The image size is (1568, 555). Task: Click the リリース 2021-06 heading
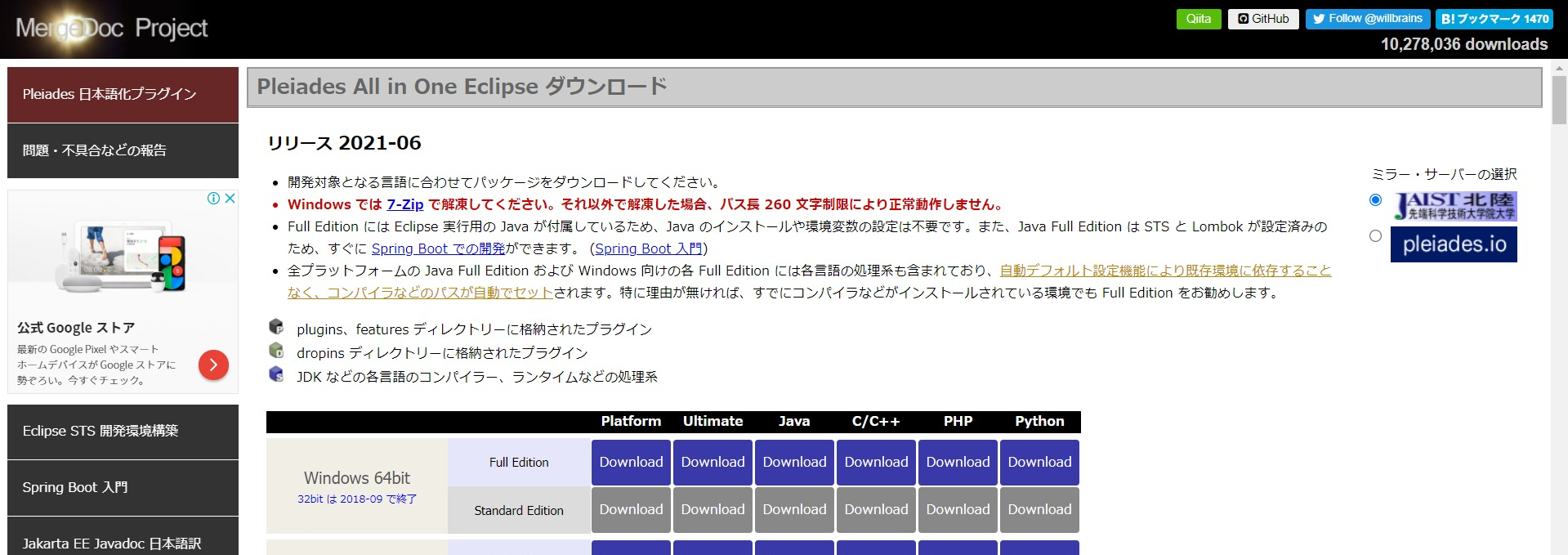pyautogui.click(x=344, y=143)
